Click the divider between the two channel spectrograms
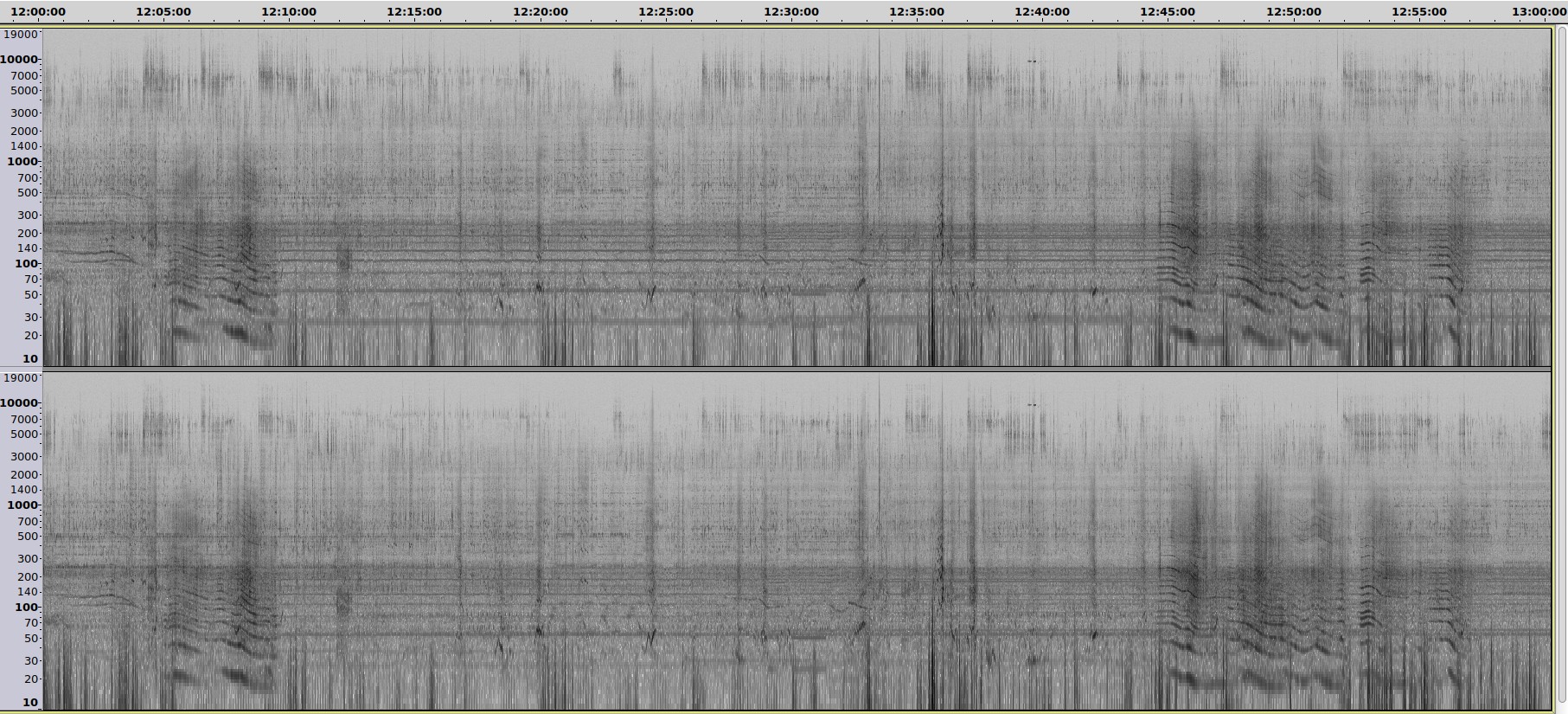The height and width of the screenshot is (714, 1568). click(796, 370)
